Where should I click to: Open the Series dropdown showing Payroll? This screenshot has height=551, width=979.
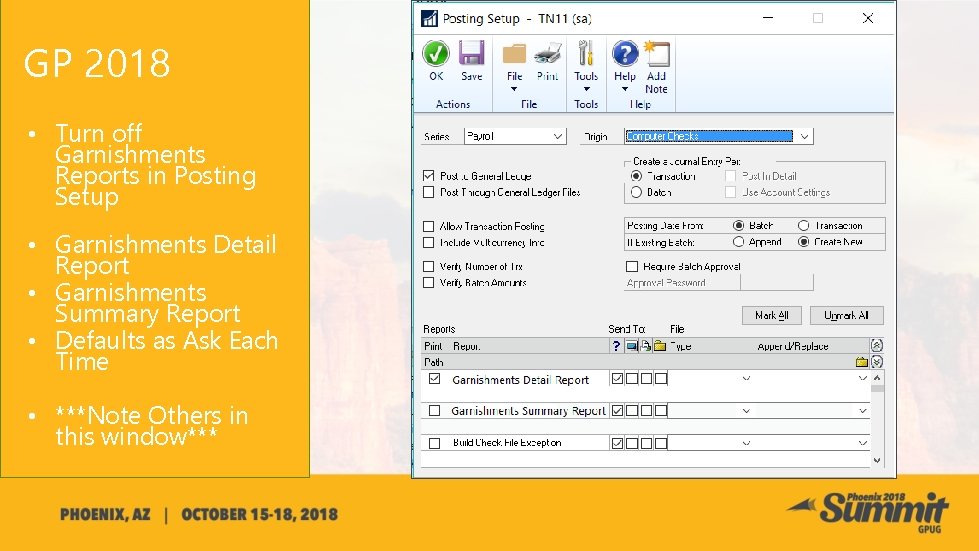tap(558, 136)
